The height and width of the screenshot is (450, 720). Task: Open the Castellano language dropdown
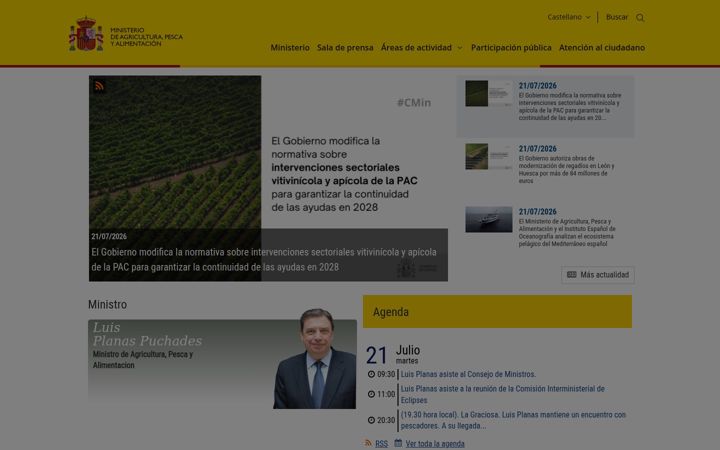point(568,17)
